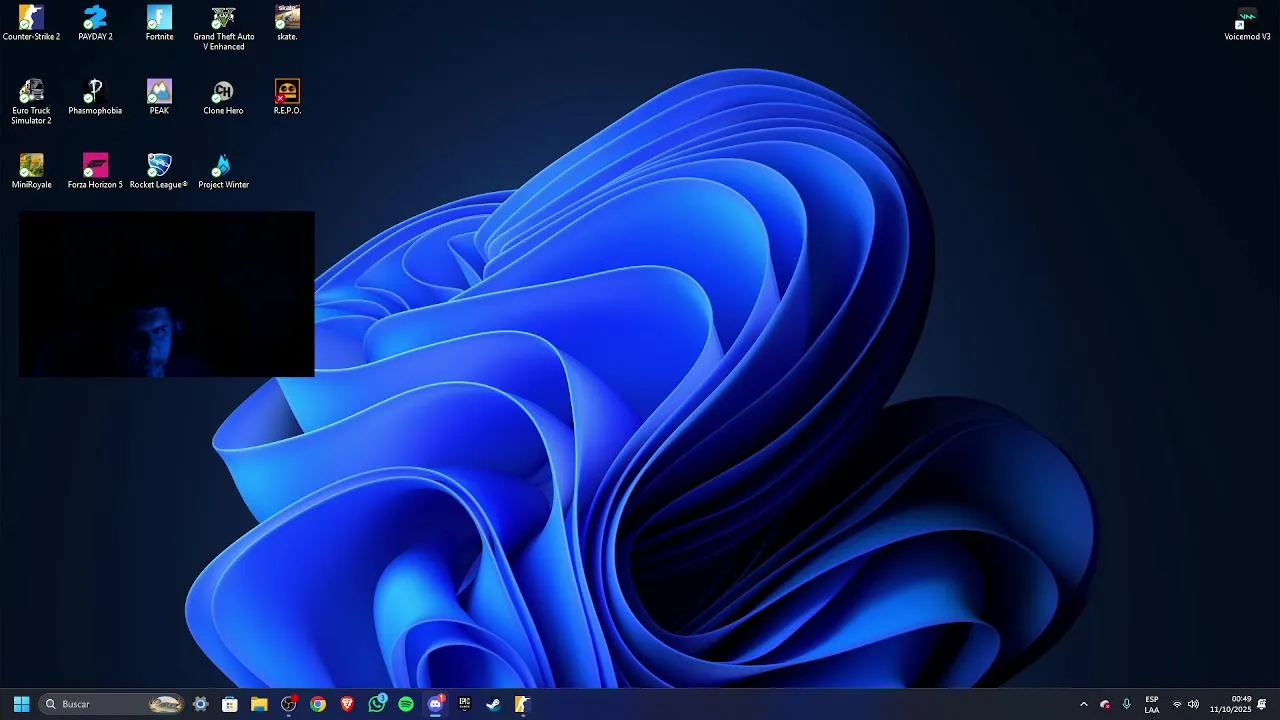Click the microphone icon in system tray
The width and height of the screenshot is (1280, 720).
[1127, 704]
